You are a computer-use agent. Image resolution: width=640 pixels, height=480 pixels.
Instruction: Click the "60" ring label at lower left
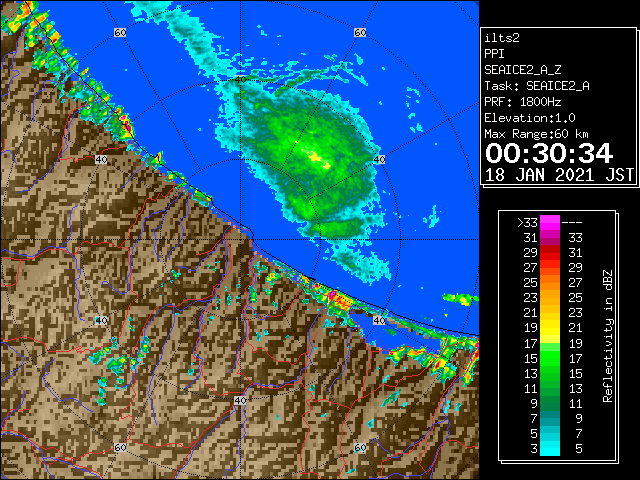coord(120,447)
